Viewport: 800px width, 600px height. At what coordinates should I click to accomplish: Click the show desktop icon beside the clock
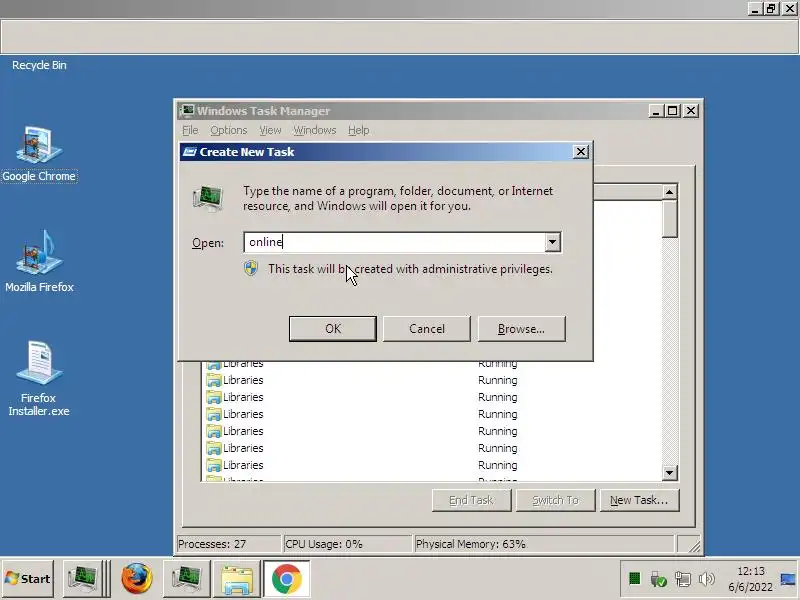(788, 579)
